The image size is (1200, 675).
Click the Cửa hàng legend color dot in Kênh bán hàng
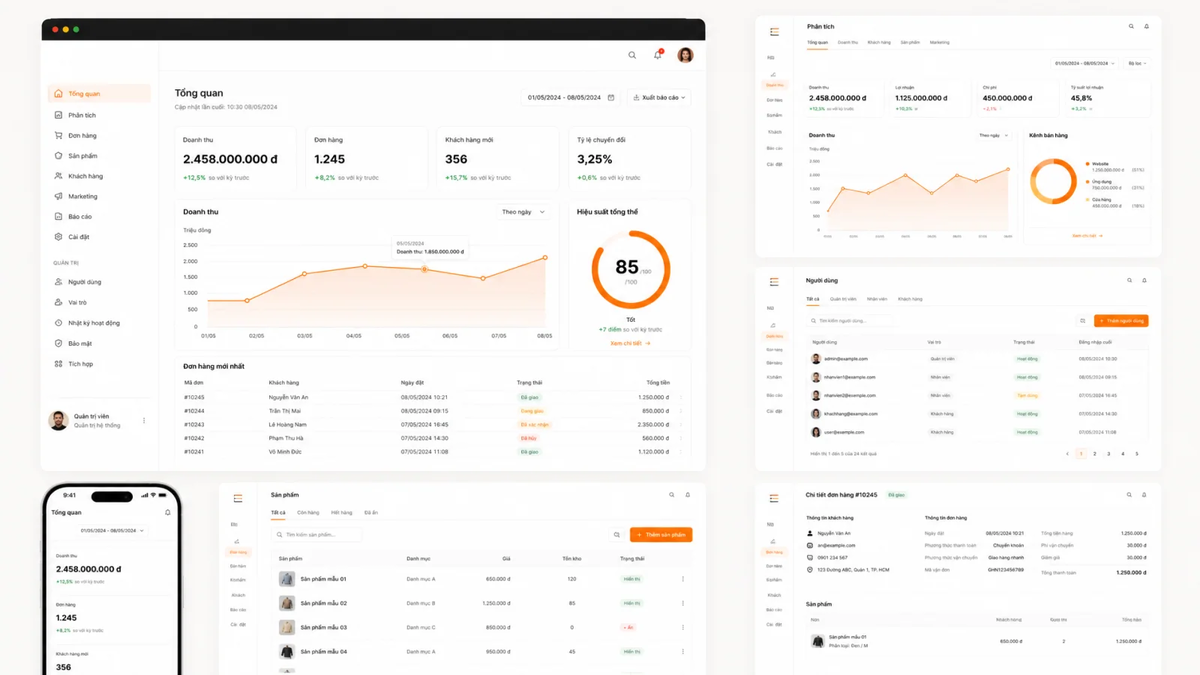point(1087,199)
